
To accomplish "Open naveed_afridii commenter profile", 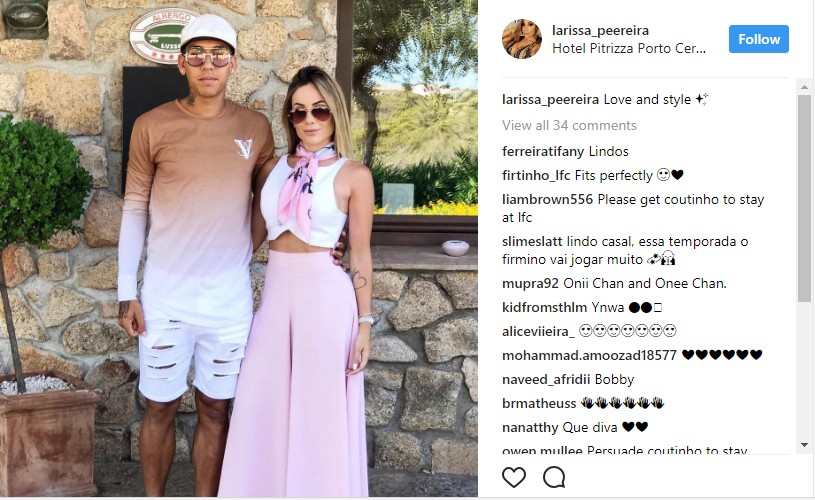I will click(x=546, y=379).
